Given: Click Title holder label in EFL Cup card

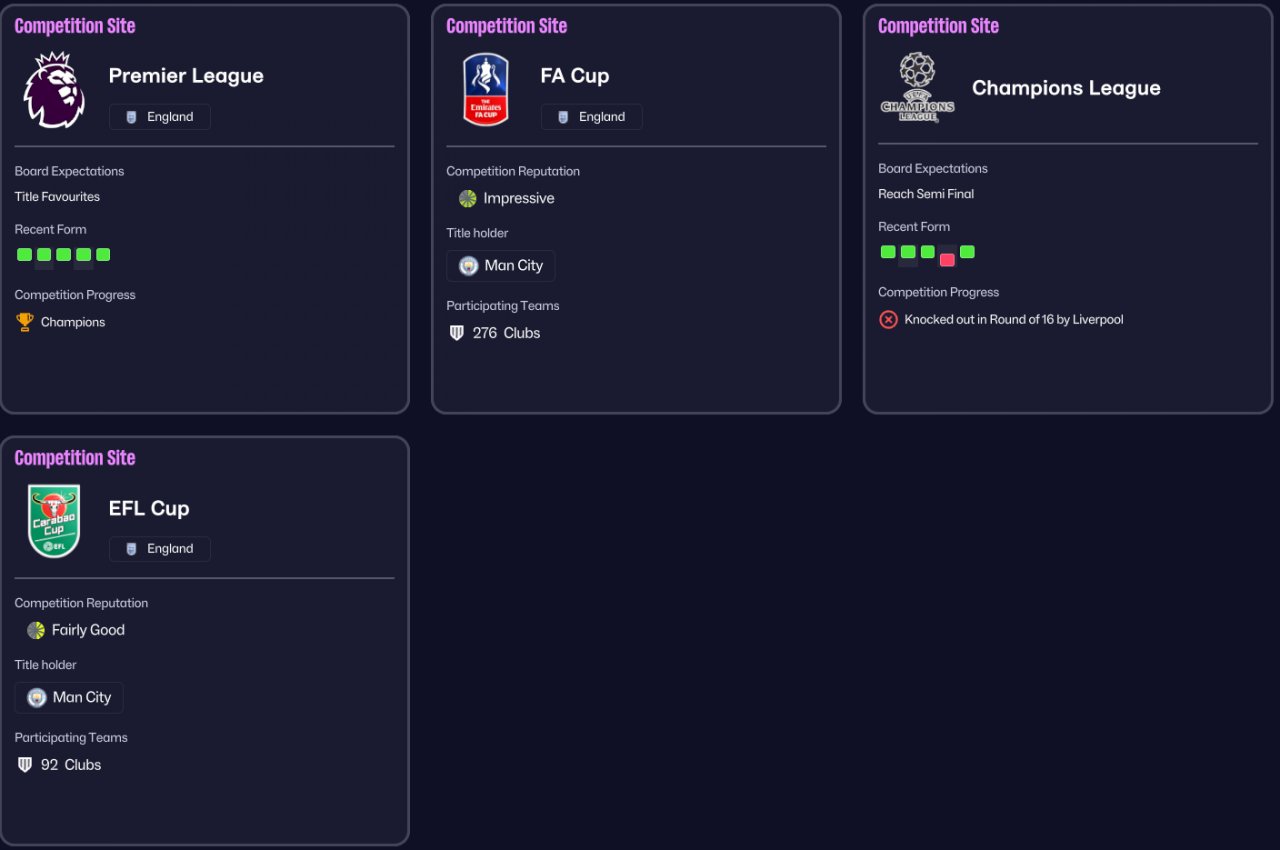Looking at the screenshot, I should 45,665.
